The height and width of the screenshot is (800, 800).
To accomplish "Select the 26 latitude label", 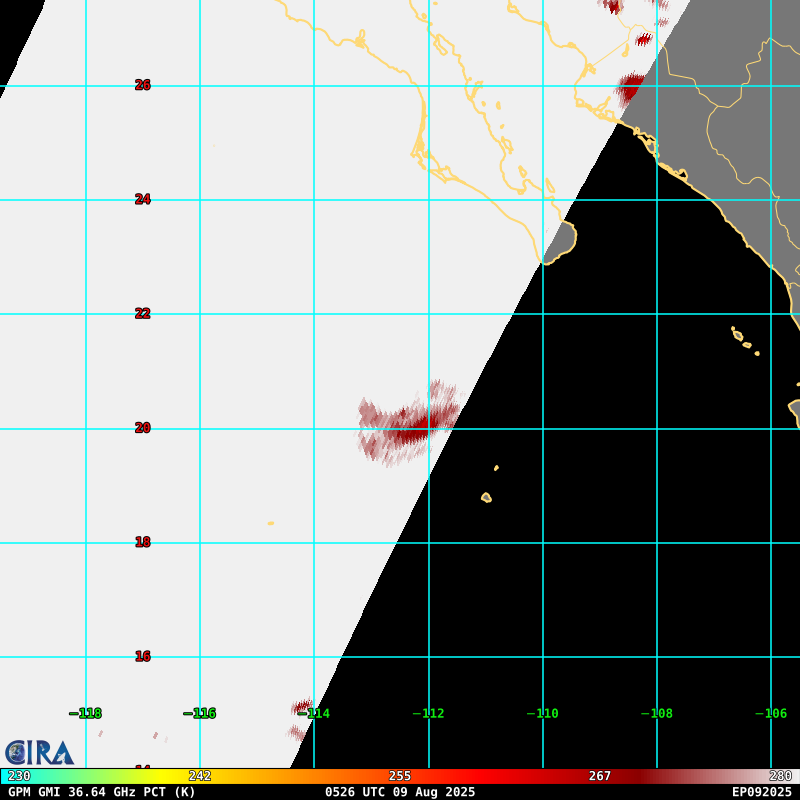I will (x=143, y=85).
